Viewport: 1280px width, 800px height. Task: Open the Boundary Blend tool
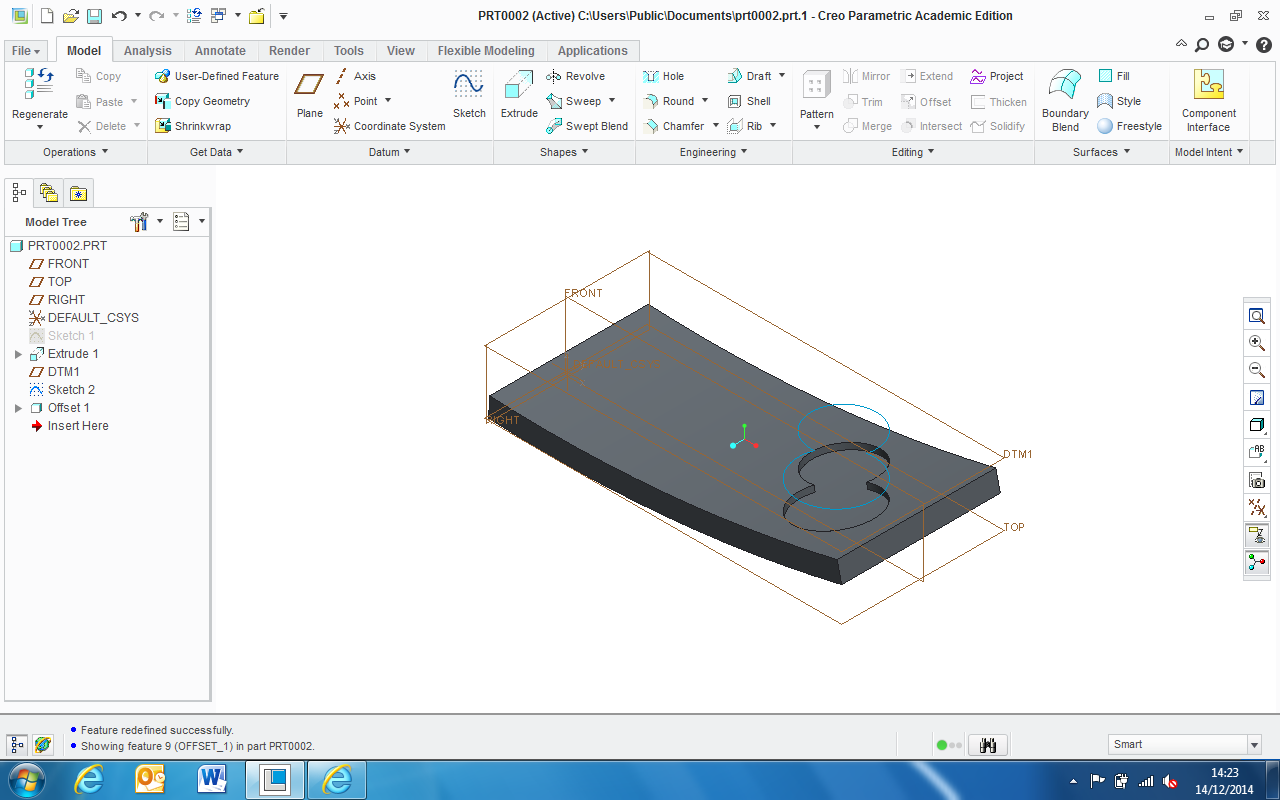1065,100
